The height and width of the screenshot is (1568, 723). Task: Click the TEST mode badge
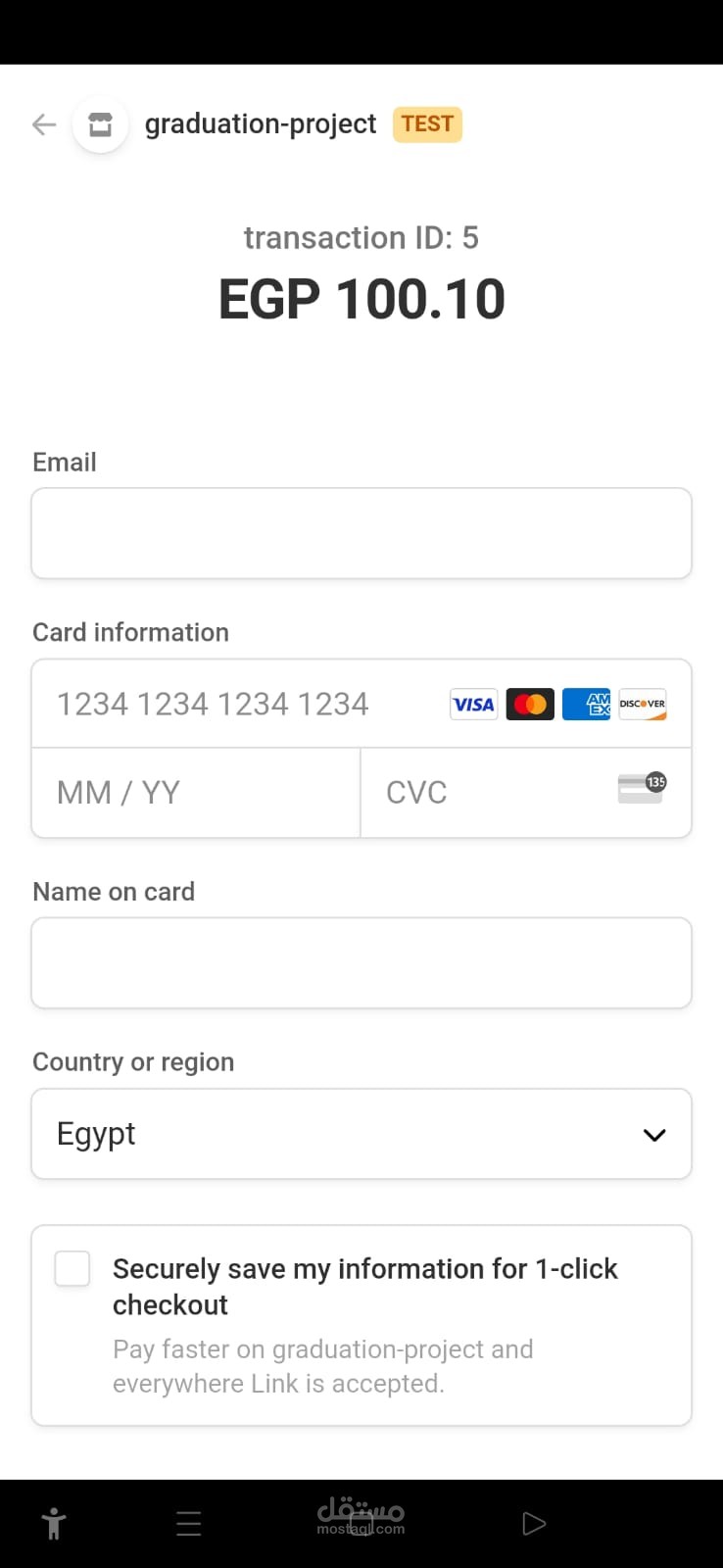[x=427, y=124]
